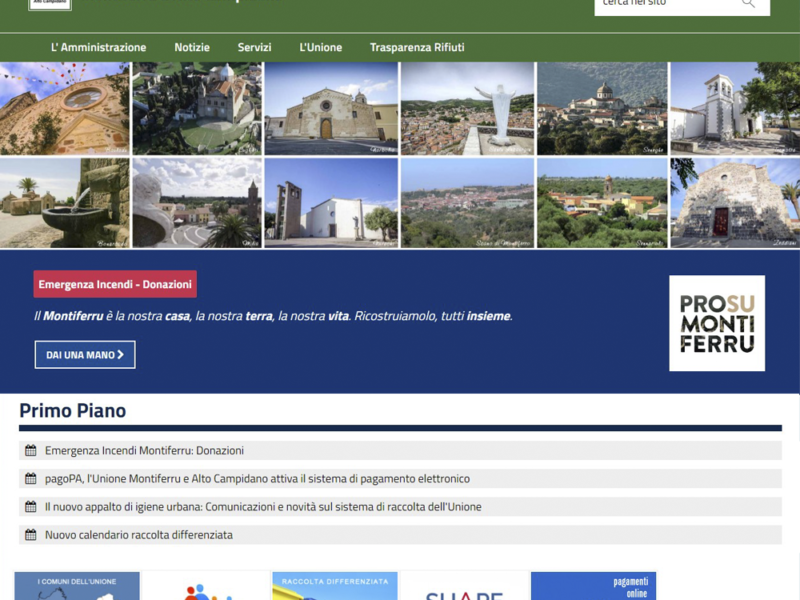Select photo of church facade with colorful bunting
This screenshot has height=600, width=800.
click(65, 108)
